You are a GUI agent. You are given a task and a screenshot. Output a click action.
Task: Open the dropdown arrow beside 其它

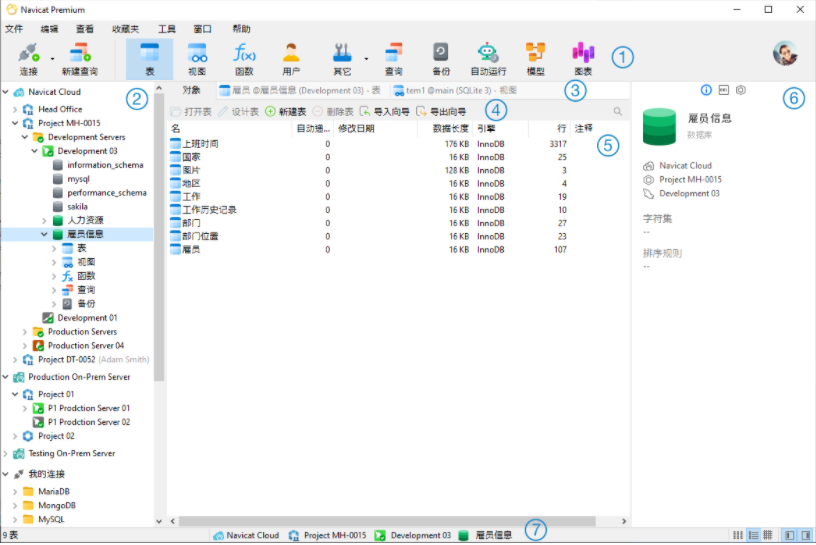[x=366, y=59]
